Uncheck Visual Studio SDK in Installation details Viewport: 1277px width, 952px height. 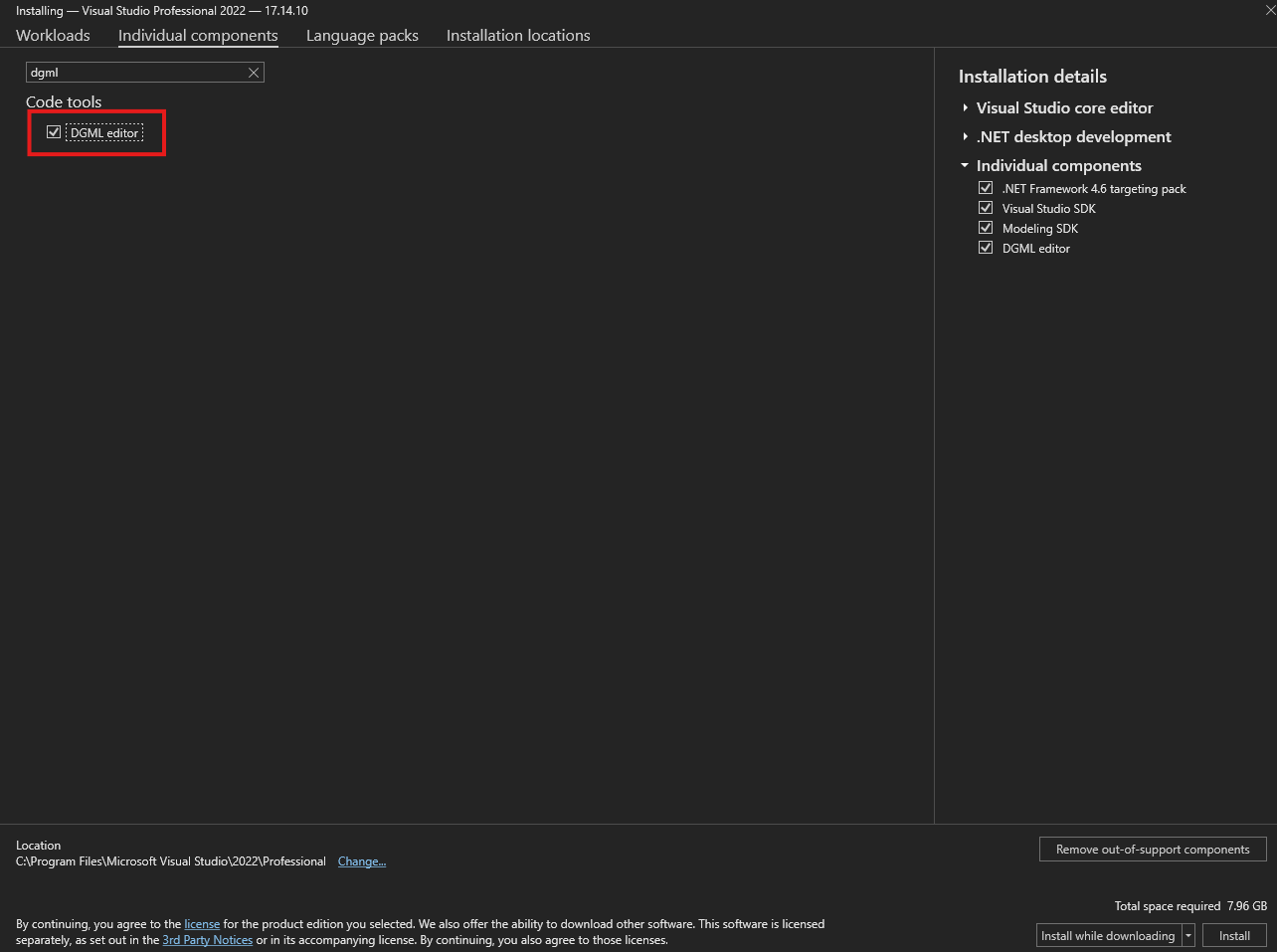pyautogui.click(x=986, y=208)
